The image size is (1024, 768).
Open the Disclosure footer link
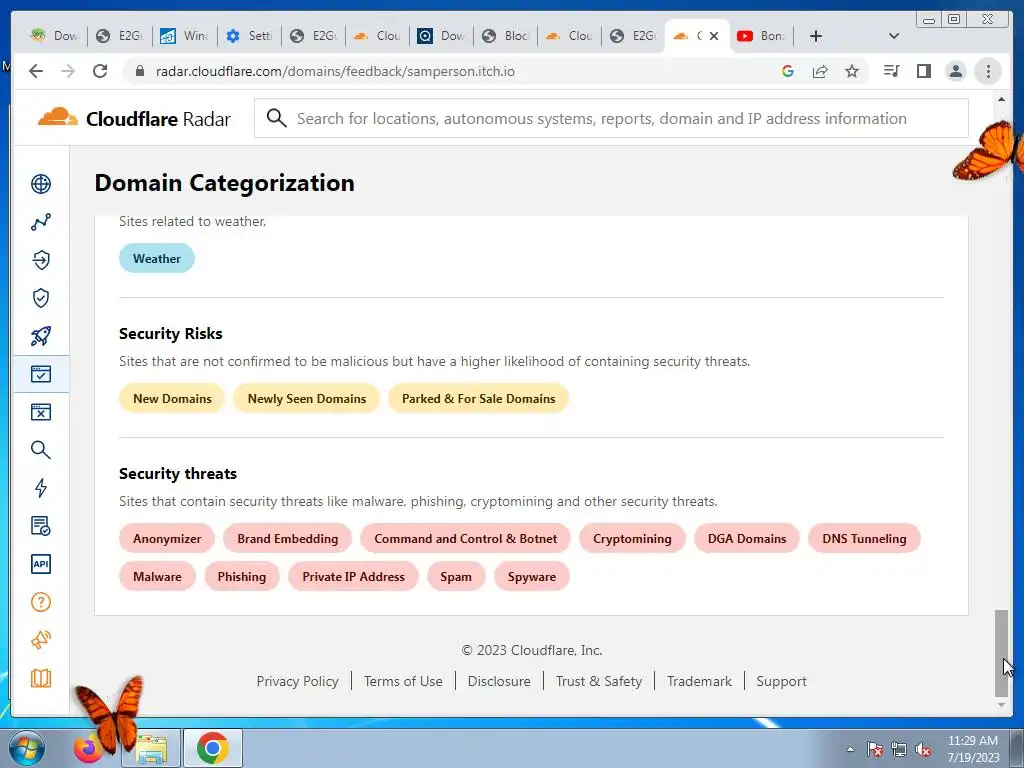pos(499,681)
